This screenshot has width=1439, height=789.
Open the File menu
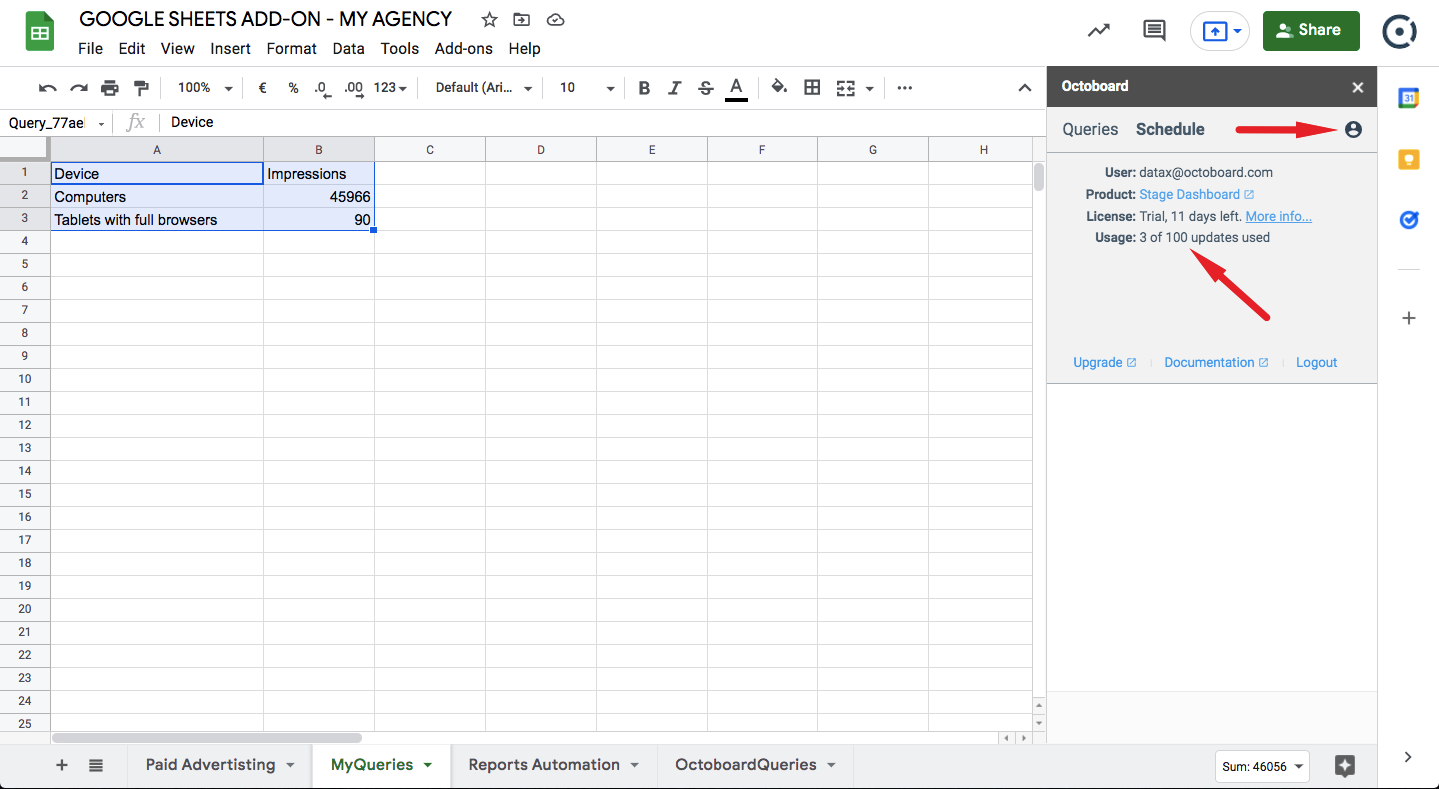[x=90, y=48]
